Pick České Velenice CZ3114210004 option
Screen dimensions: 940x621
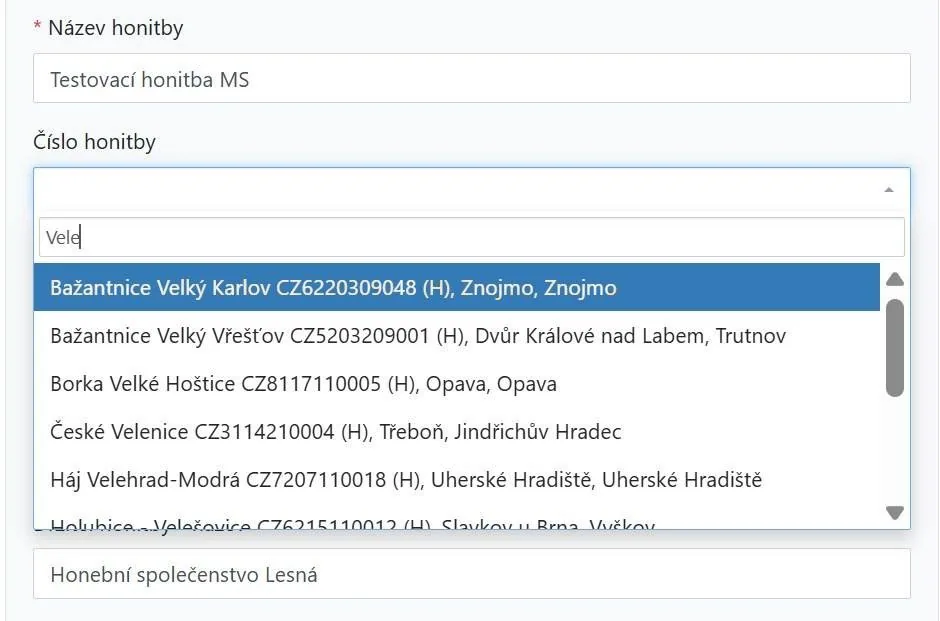tap(457, 432)
